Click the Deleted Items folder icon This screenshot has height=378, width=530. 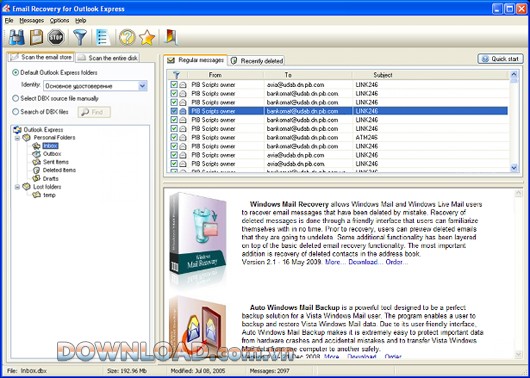pos(37,170)
